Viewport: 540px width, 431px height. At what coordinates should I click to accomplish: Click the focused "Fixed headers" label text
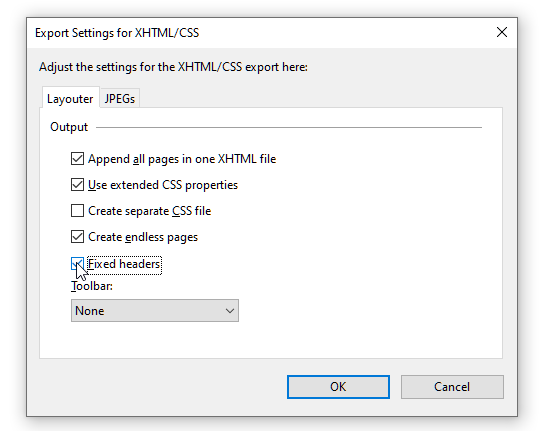click(x=124, y=264)
